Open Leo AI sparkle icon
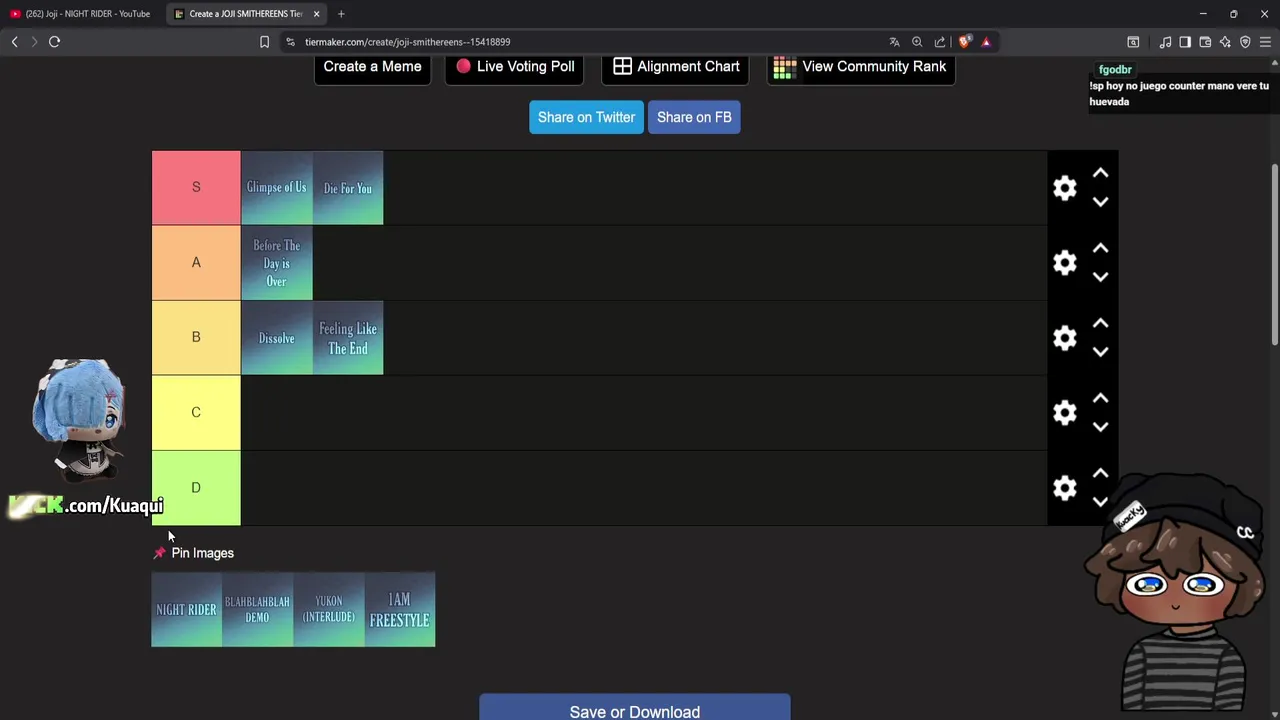 pyautogui.click(x=1225, y=42)
